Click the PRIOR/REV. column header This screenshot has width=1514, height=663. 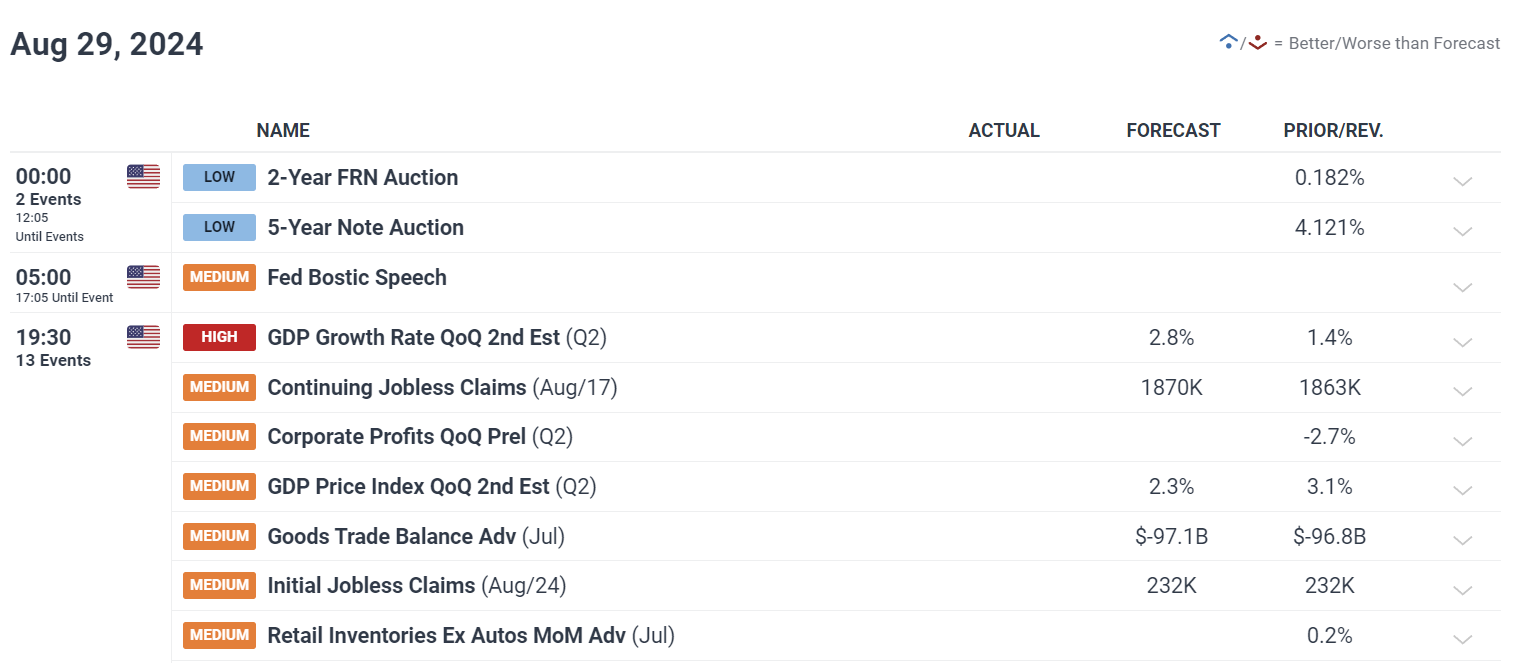1334,131
